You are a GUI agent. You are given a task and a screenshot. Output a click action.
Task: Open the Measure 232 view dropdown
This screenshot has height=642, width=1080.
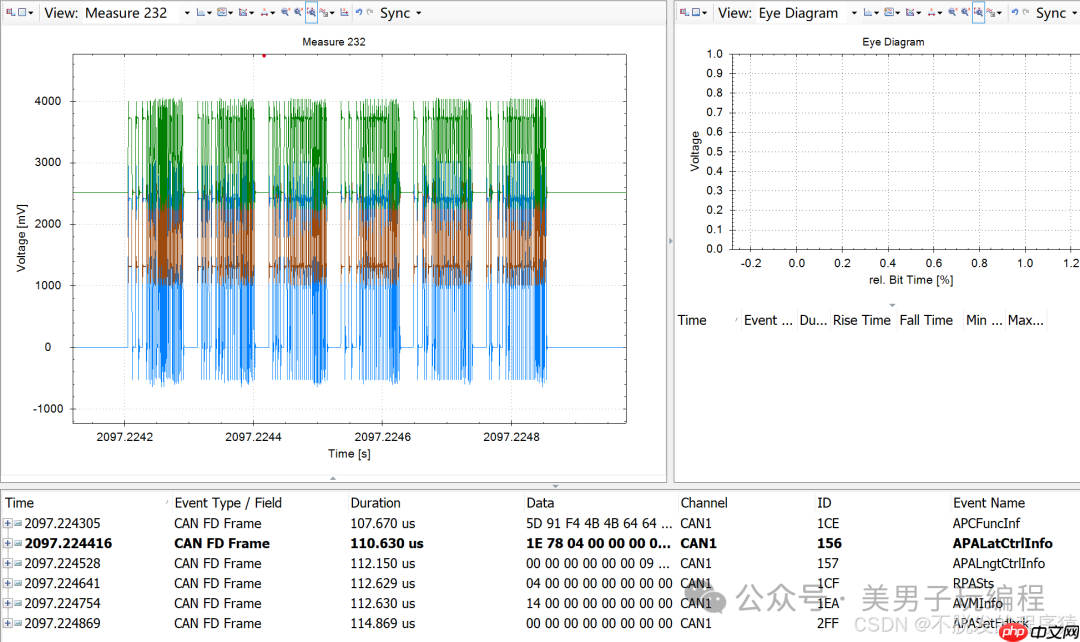[187, 13]
